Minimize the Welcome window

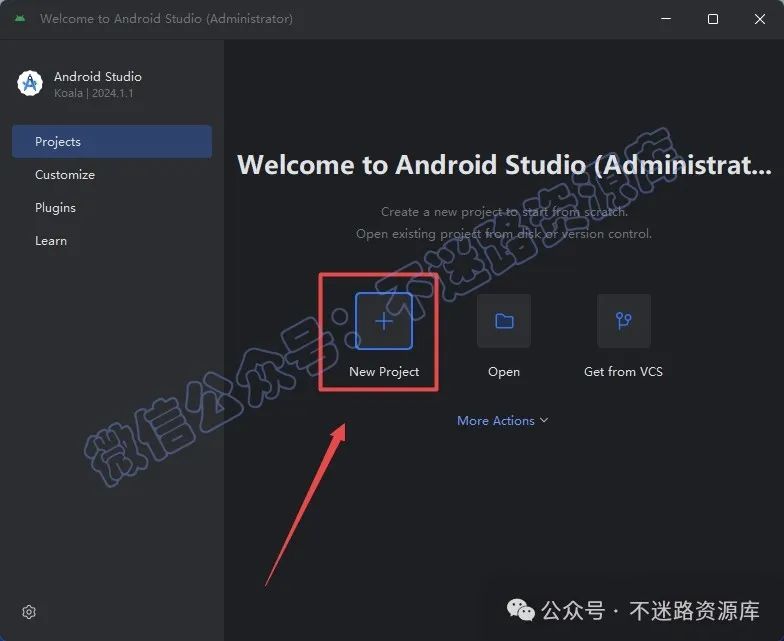click(x=666, y=19)
